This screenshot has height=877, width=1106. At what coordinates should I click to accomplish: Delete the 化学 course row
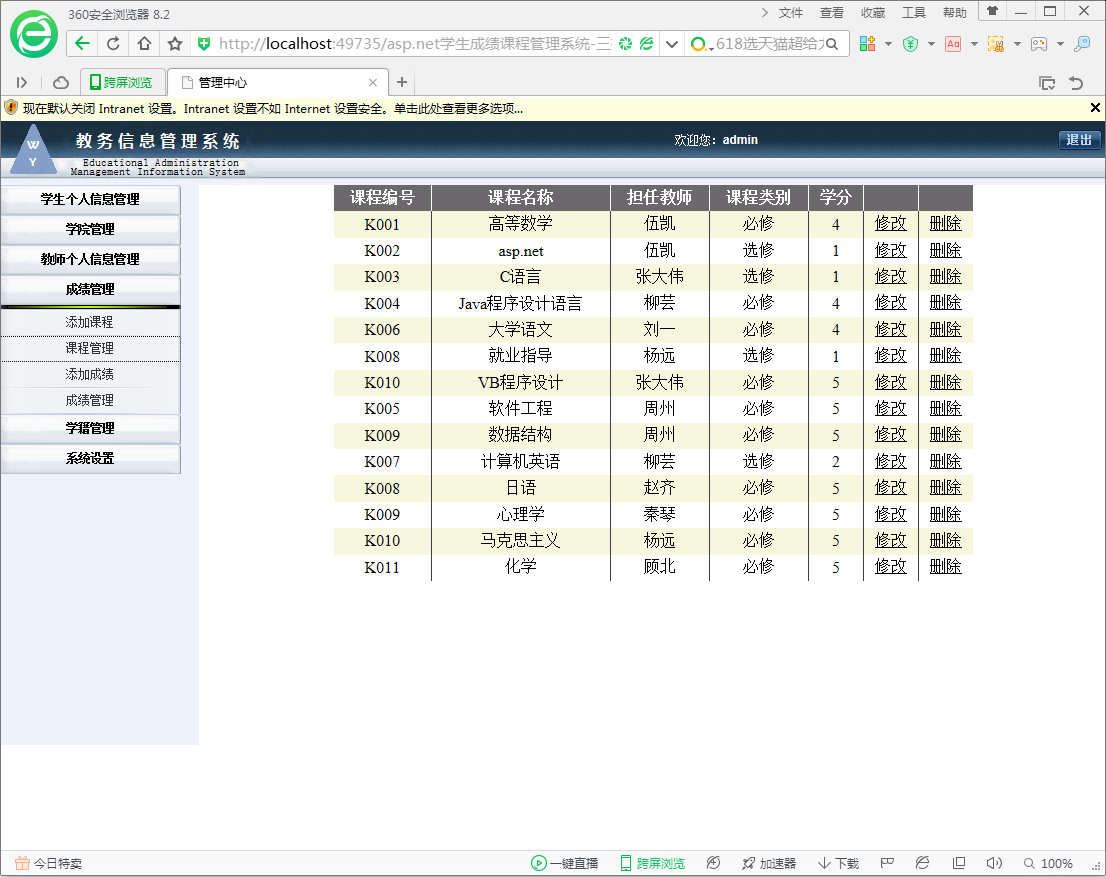(945, 567)
